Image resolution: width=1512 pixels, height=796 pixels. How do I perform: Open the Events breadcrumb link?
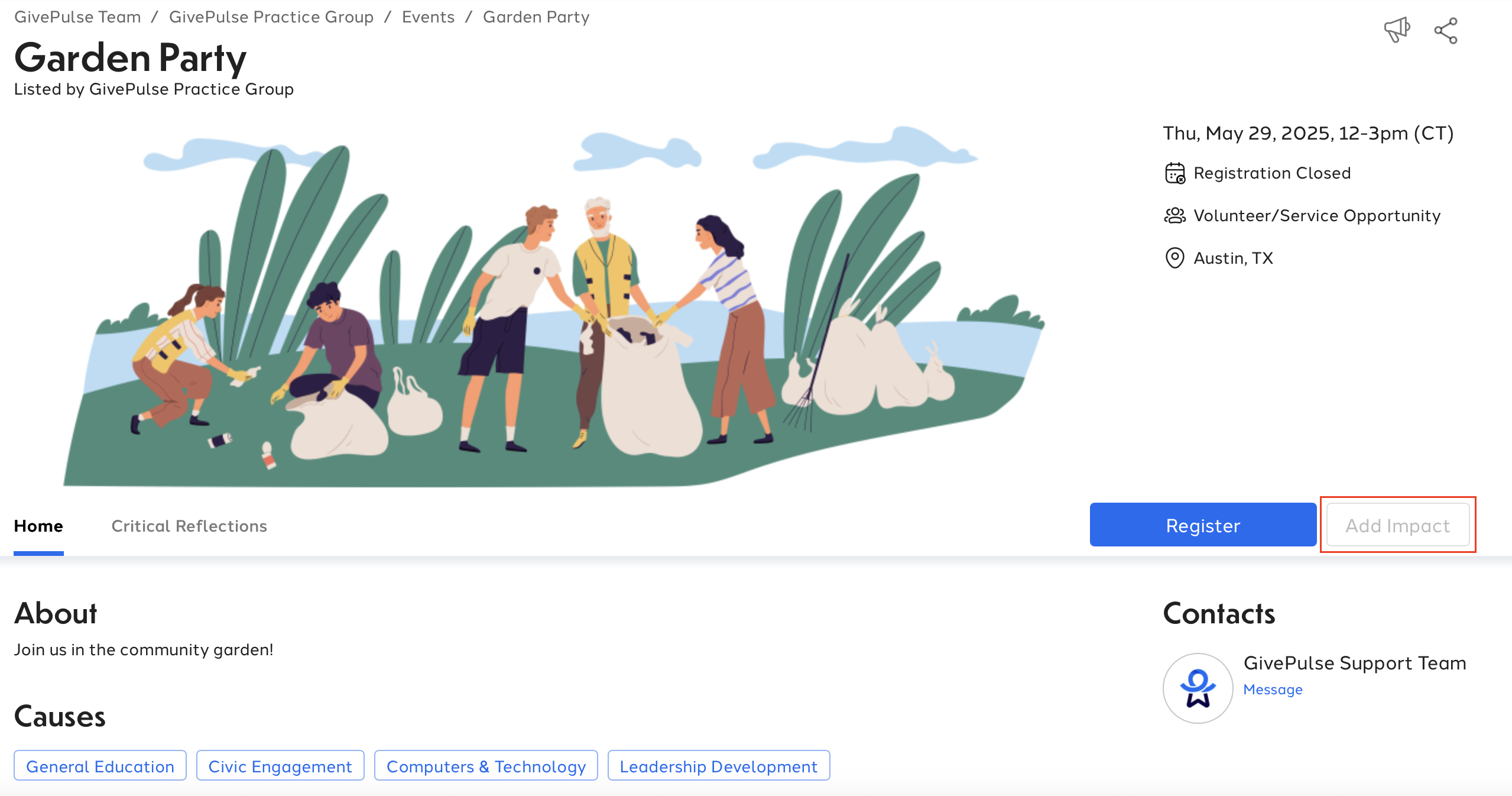pos(428,17)
